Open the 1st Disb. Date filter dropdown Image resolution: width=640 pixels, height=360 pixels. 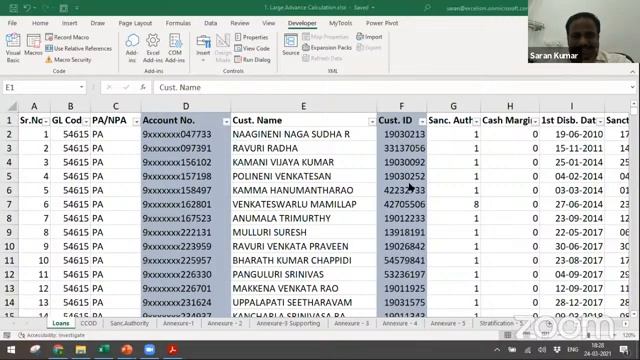[x=600, y=121]
